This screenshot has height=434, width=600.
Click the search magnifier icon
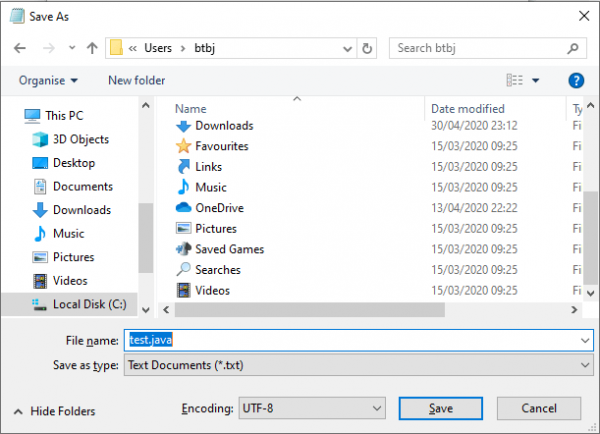(x=572, y=48)
